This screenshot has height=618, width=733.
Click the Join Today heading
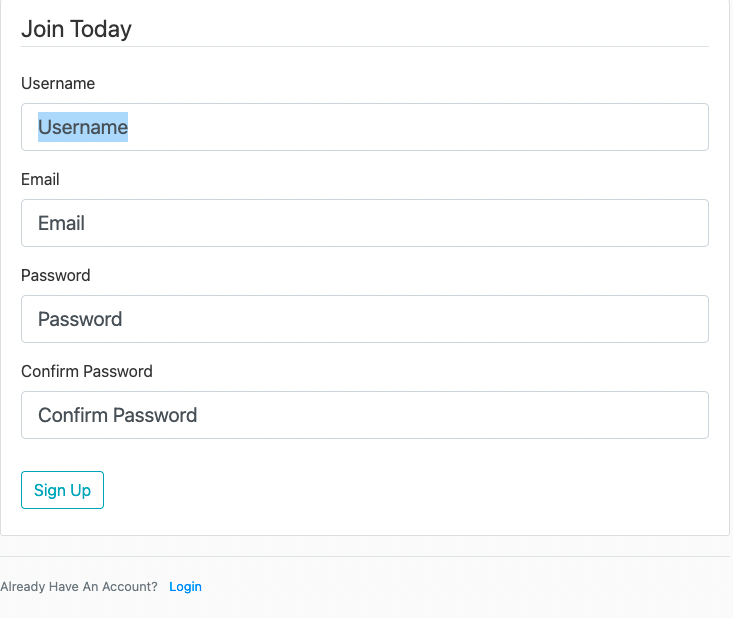[x=76, y=29]
